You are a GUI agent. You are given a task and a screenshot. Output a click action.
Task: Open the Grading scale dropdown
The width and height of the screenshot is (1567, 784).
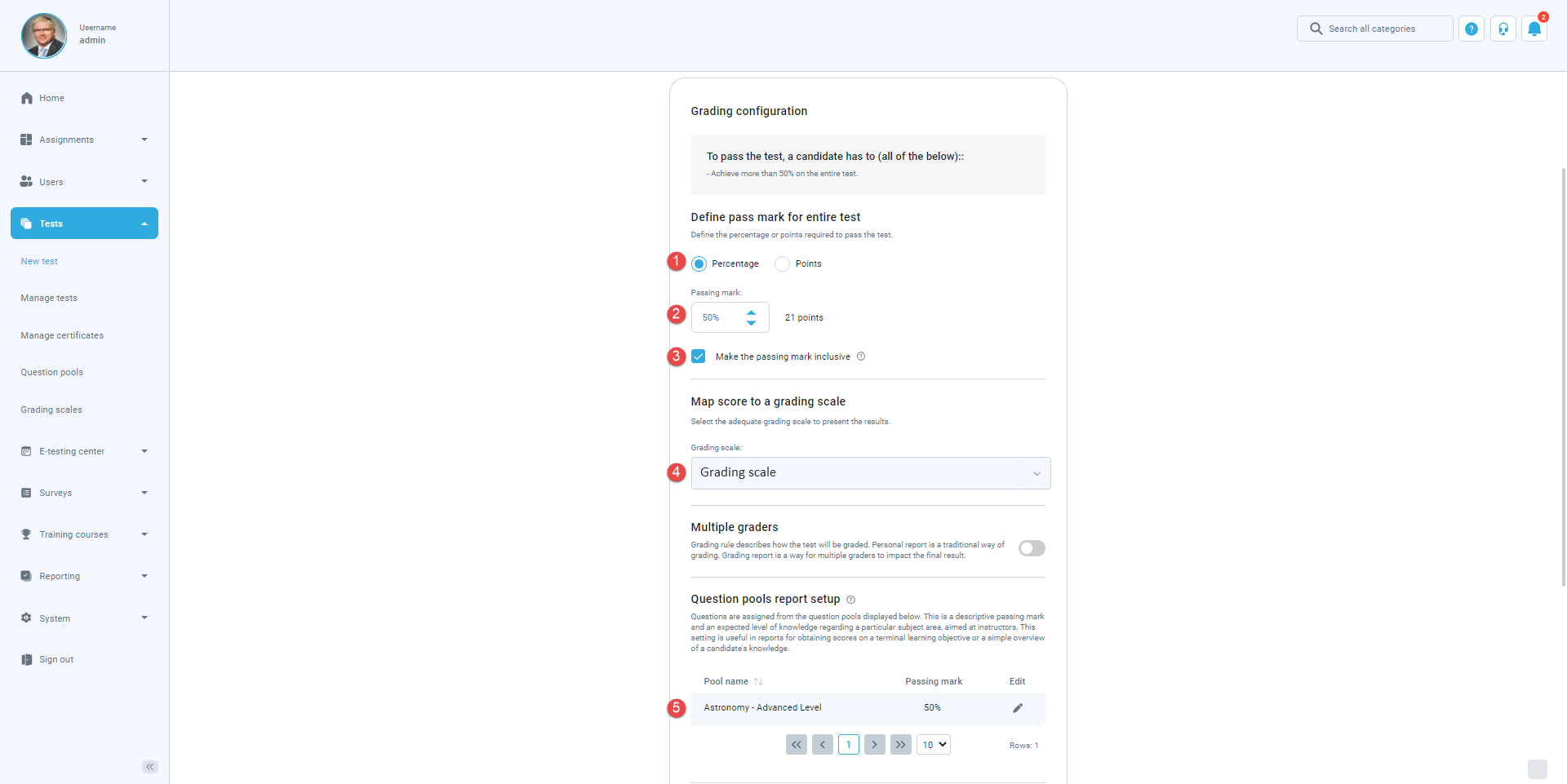870,473
